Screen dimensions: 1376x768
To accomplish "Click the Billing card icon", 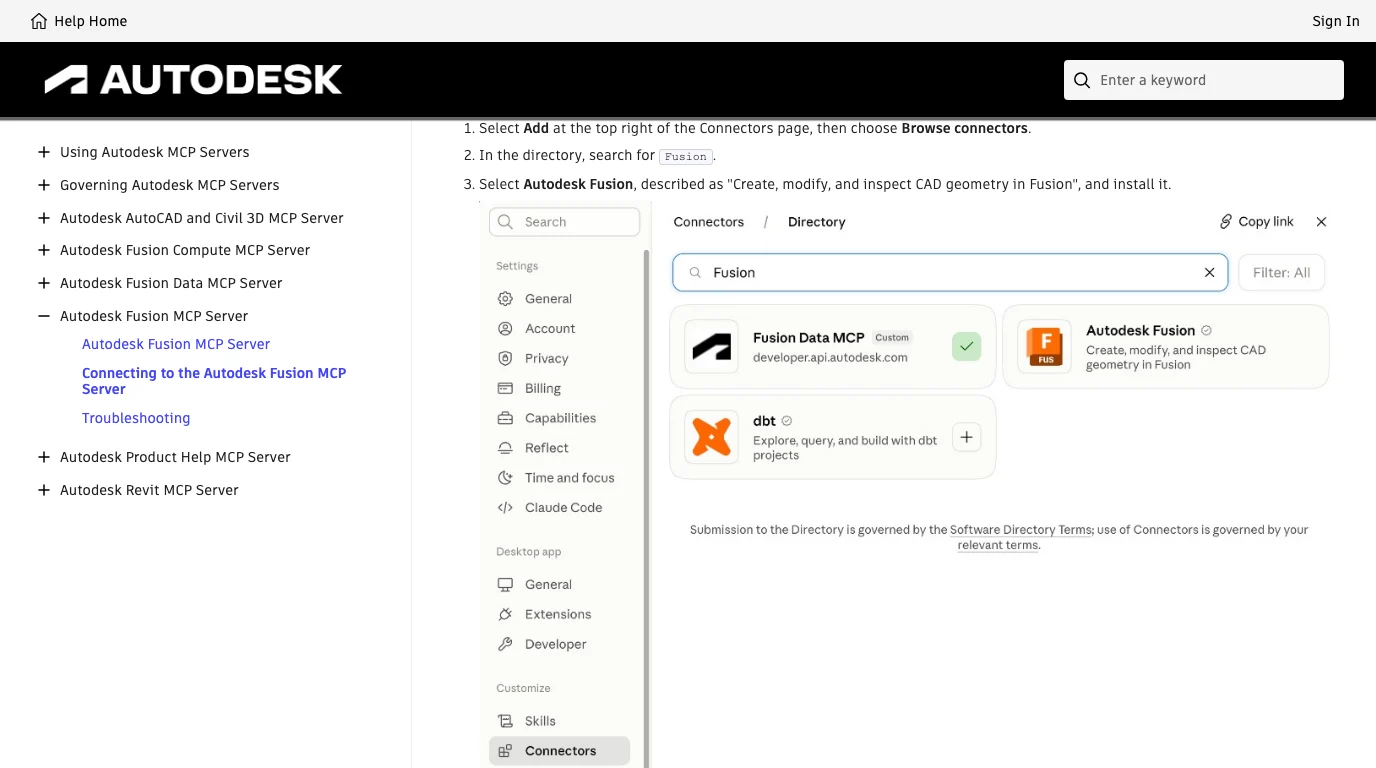I will (x=505, y=389).
